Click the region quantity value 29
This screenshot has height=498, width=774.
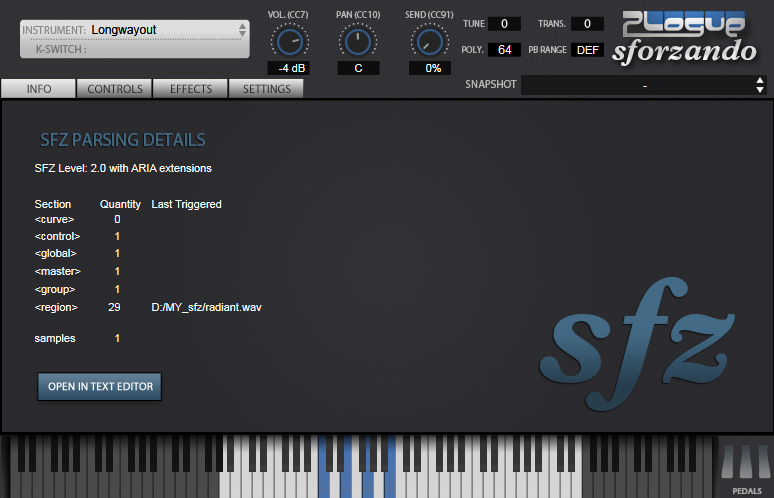114,307
